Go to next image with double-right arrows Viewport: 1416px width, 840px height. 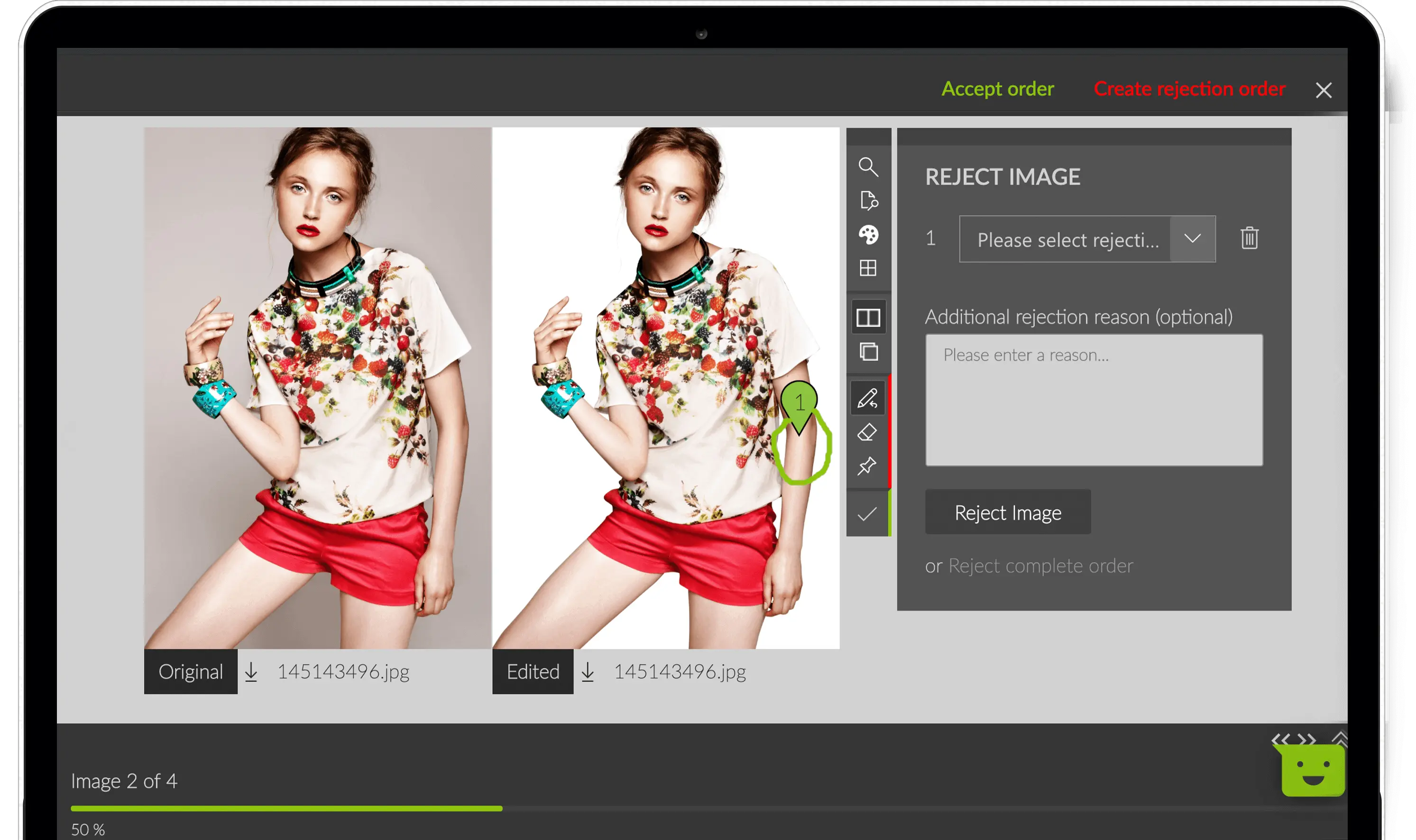coord(1307,739)
